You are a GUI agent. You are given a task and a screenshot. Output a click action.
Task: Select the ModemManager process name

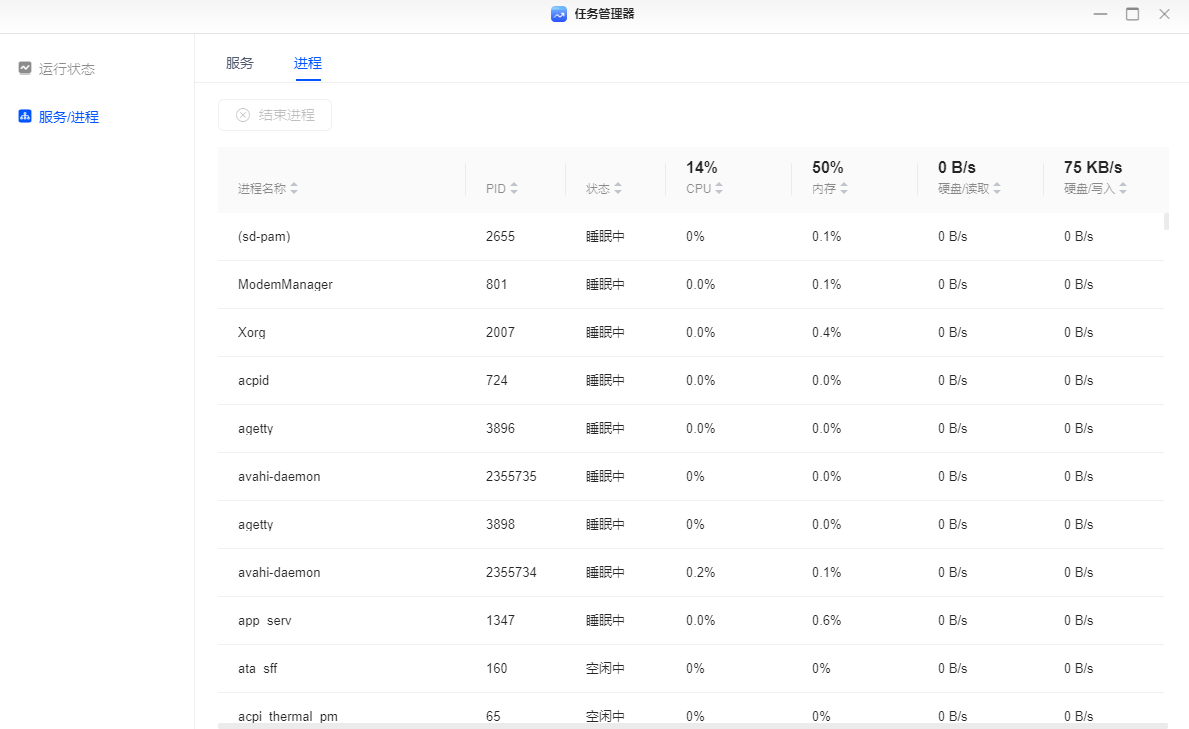click(x=285, y=284)
